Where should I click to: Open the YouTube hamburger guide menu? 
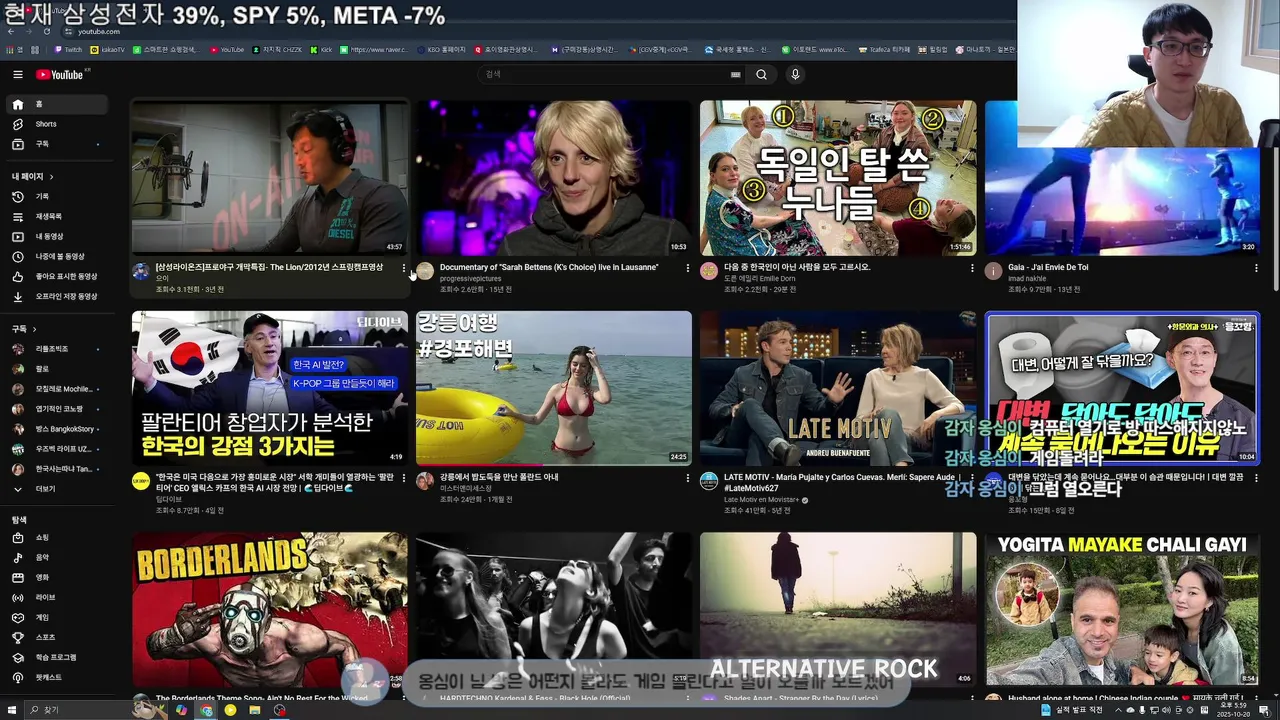point(17,74)
